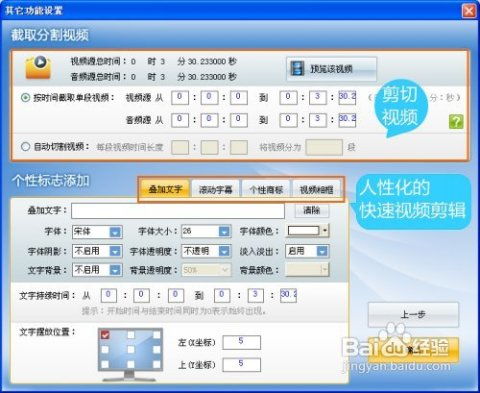
Task: Click the video preview film icon
Action: [x=297, y=68]
